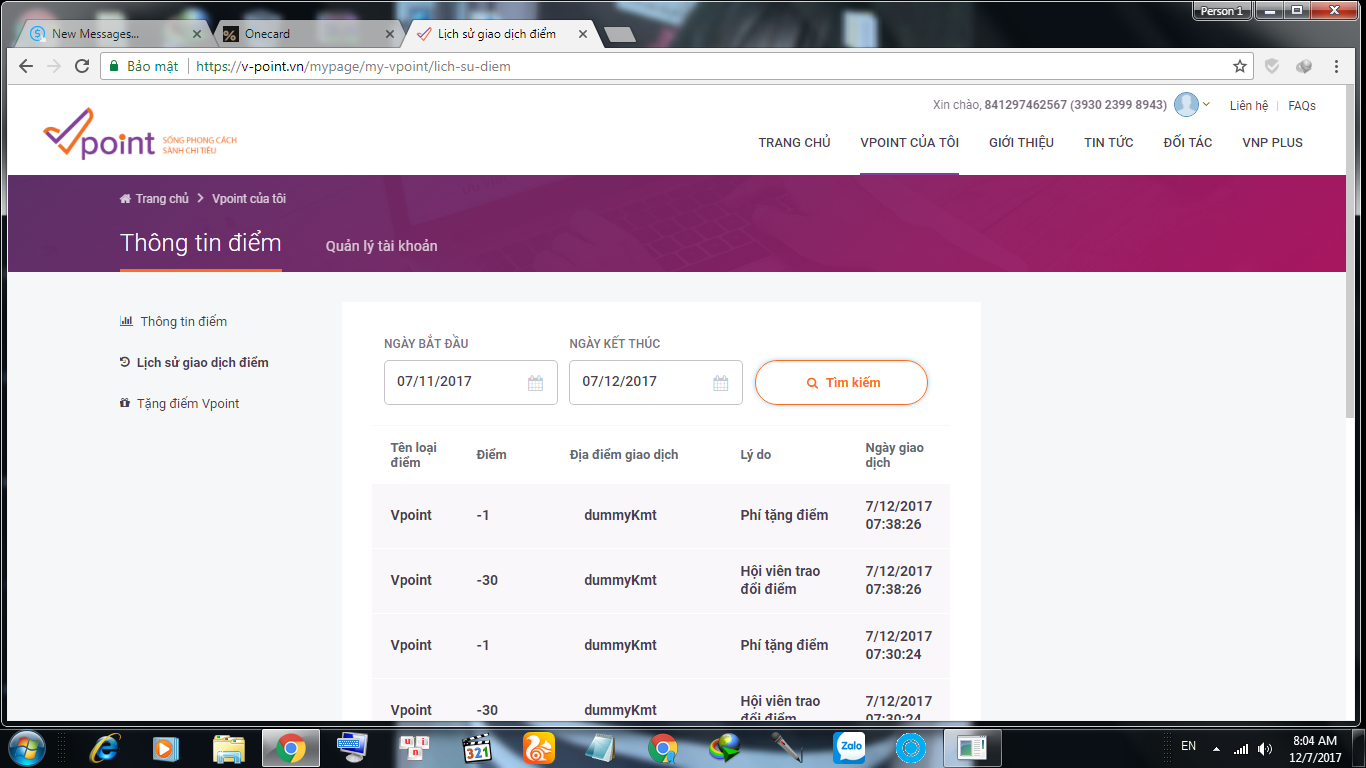
Task: Click the Trang chủ breadcrumb link
Action: [154, 199]
